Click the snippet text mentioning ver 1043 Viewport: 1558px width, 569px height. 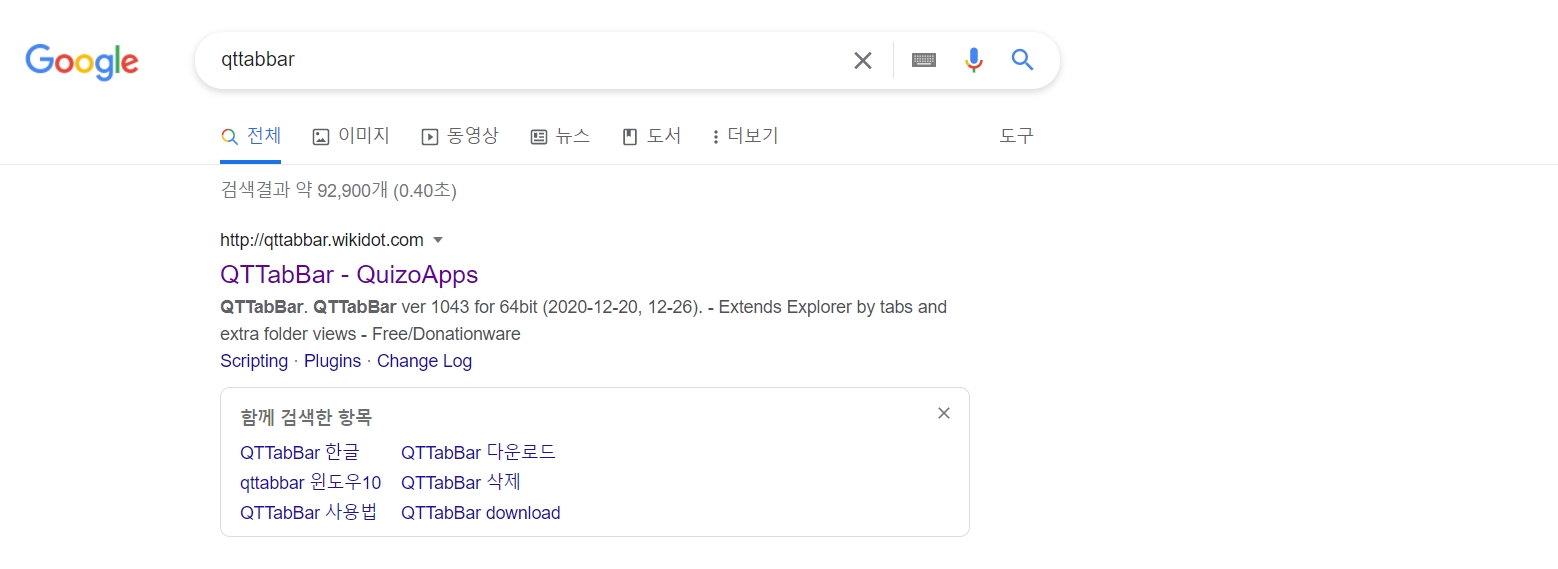tap(583, 320)
